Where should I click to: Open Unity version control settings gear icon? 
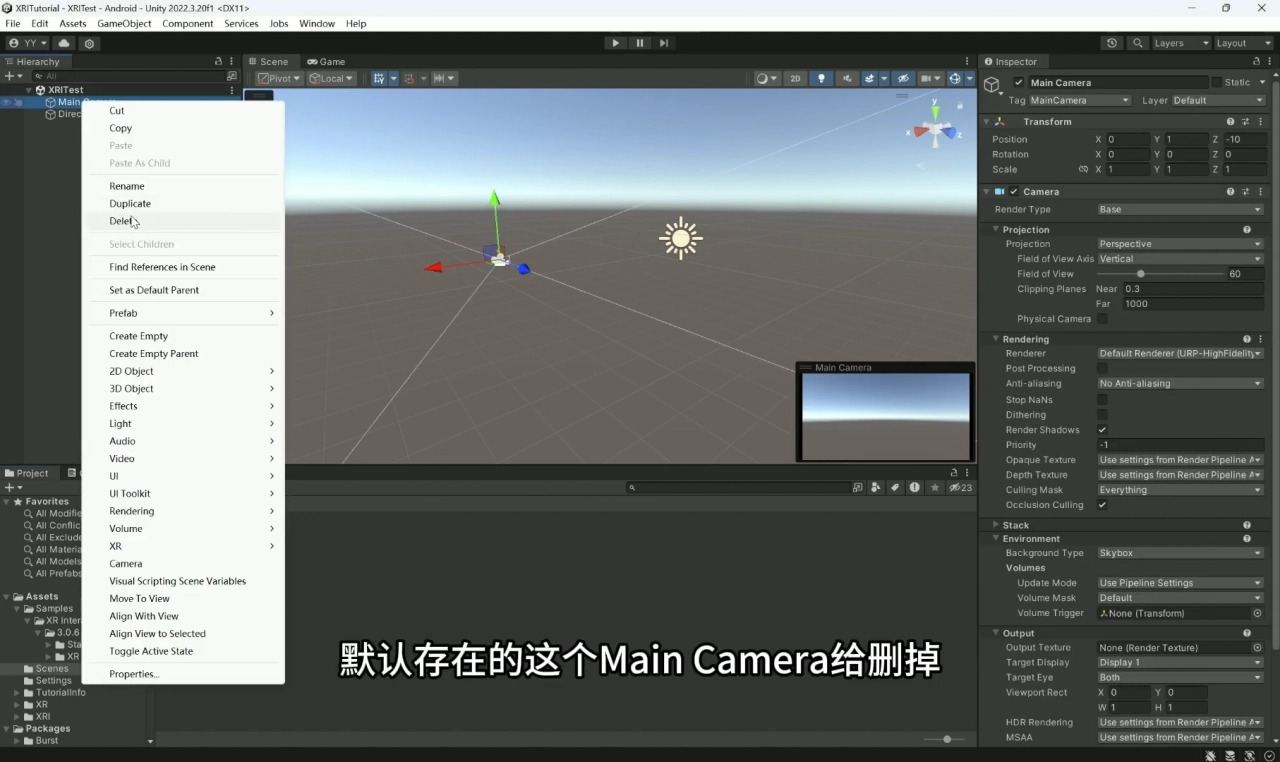click(x=89, y=43)
